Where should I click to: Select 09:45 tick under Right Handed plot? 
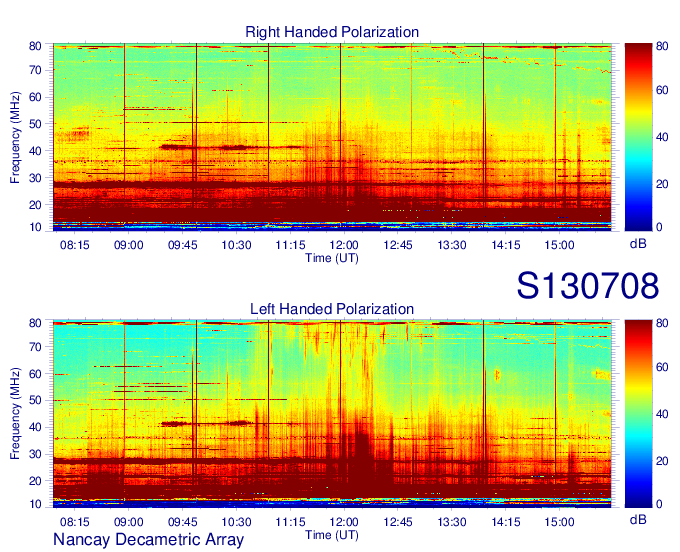[183, 245]
